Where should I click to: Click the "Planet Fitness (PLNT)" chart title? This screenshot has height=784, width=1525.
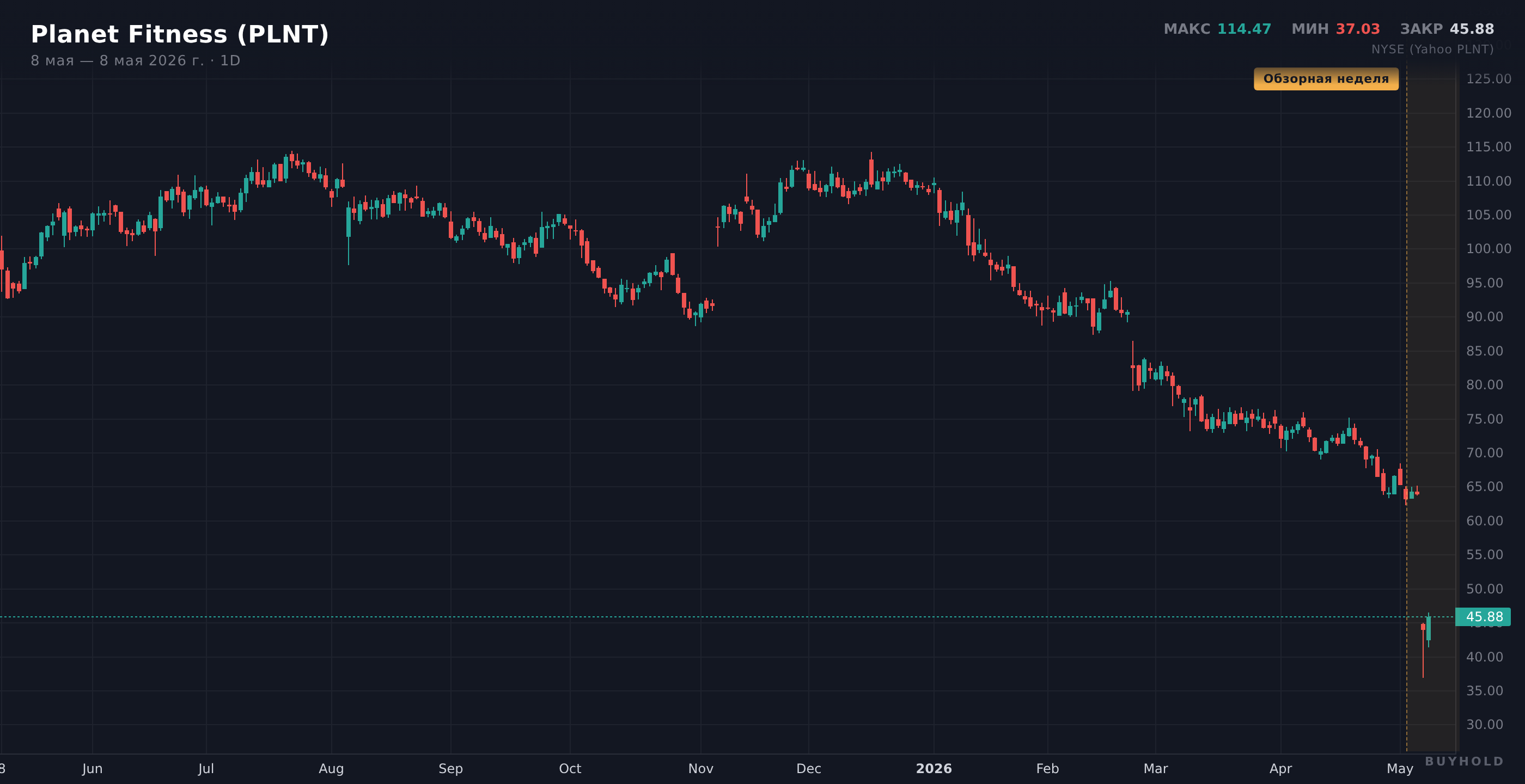click(179, 34)
